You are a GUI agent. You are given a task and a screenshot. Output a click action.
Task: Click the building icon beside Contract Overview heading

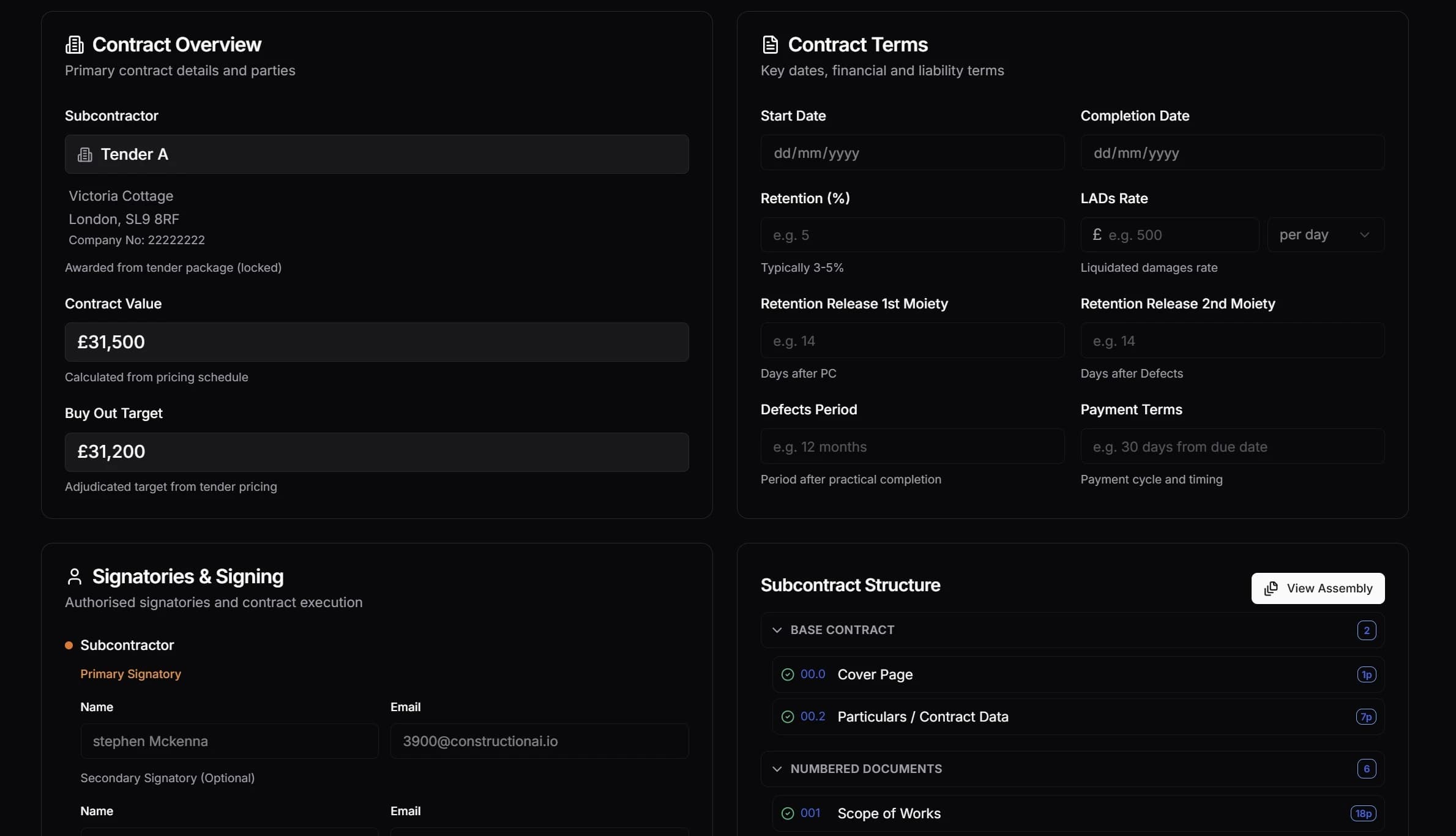pos(74,43)
